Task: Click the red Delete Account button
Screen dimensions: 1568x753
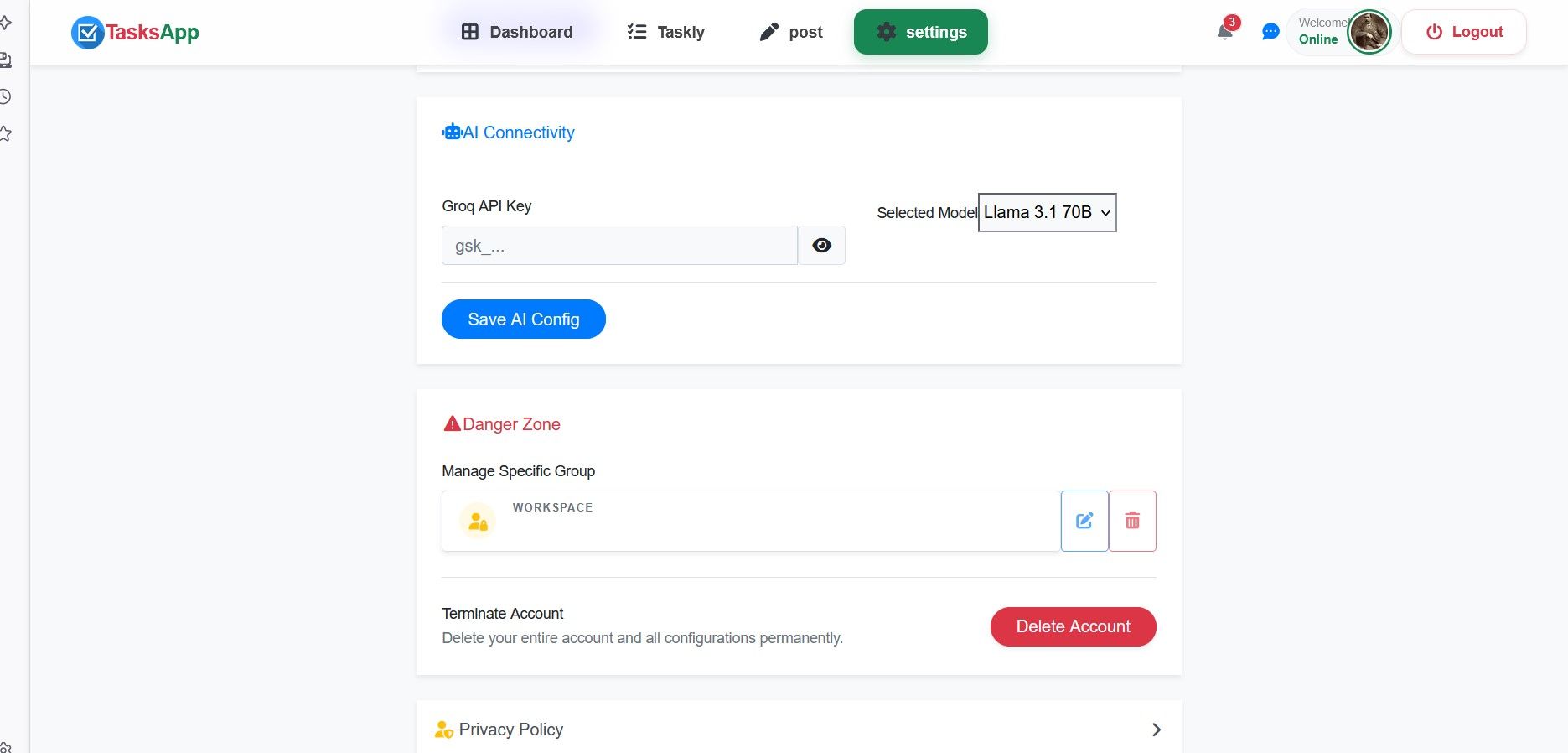Action: pyautogui.click(x=1073, y=627)
